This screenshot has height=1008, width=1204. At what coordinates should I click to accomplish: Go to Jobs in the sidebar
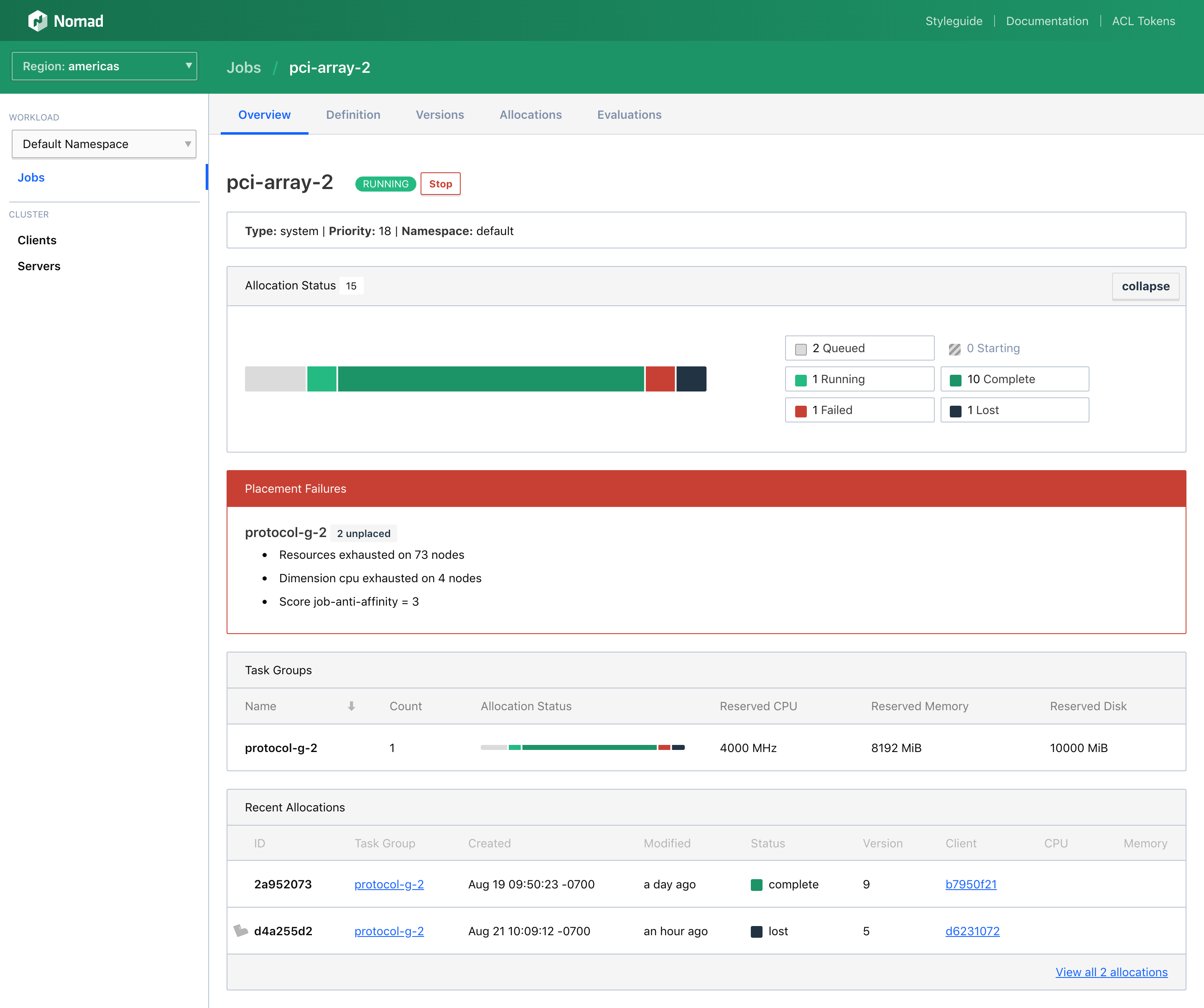(31, 177)
